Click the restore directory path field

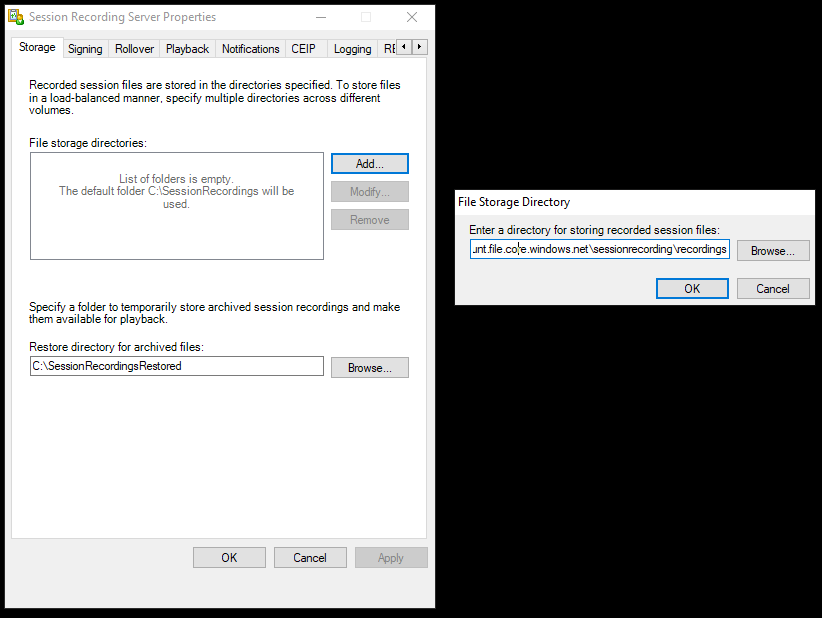tap(176, 366)
